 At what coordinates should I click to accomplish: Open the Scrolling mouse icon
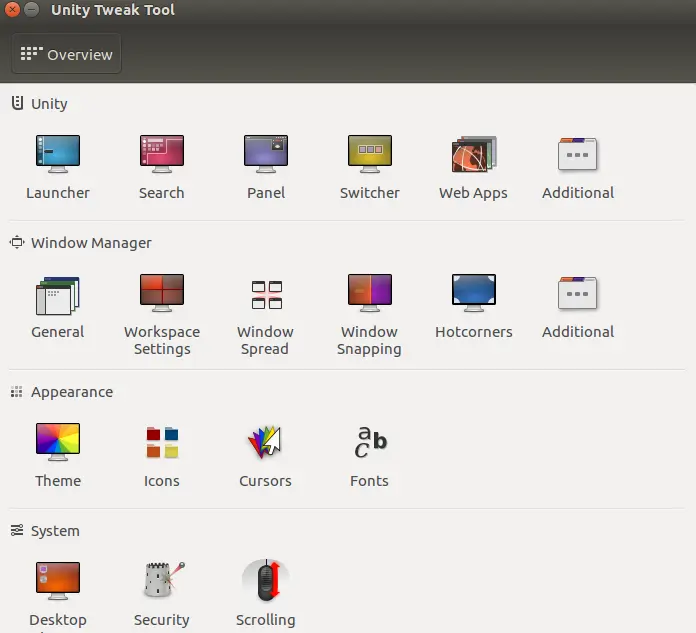tap(266, 581)
